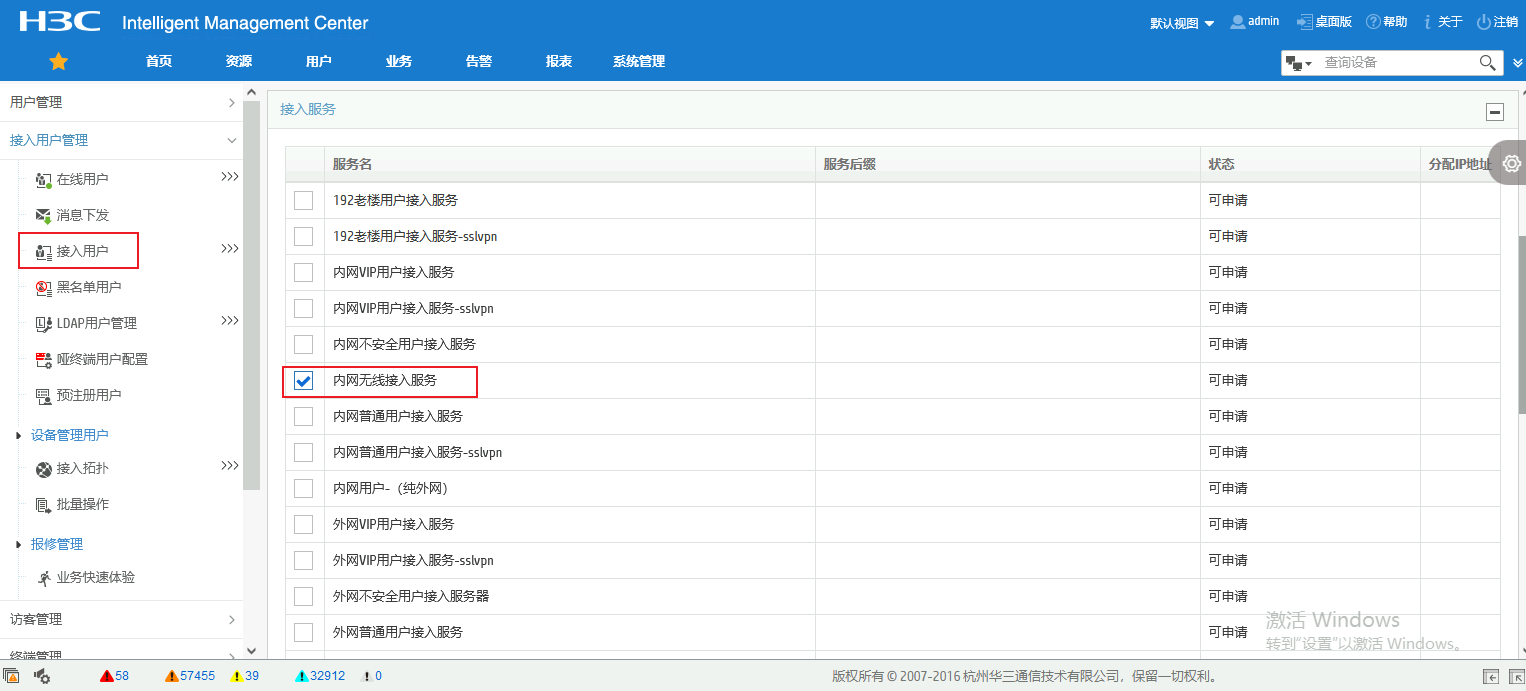The image size is (1526, 691).
Task: Check the 外网VIP用户接入服务 checkbox
Action: coord(303,525)
